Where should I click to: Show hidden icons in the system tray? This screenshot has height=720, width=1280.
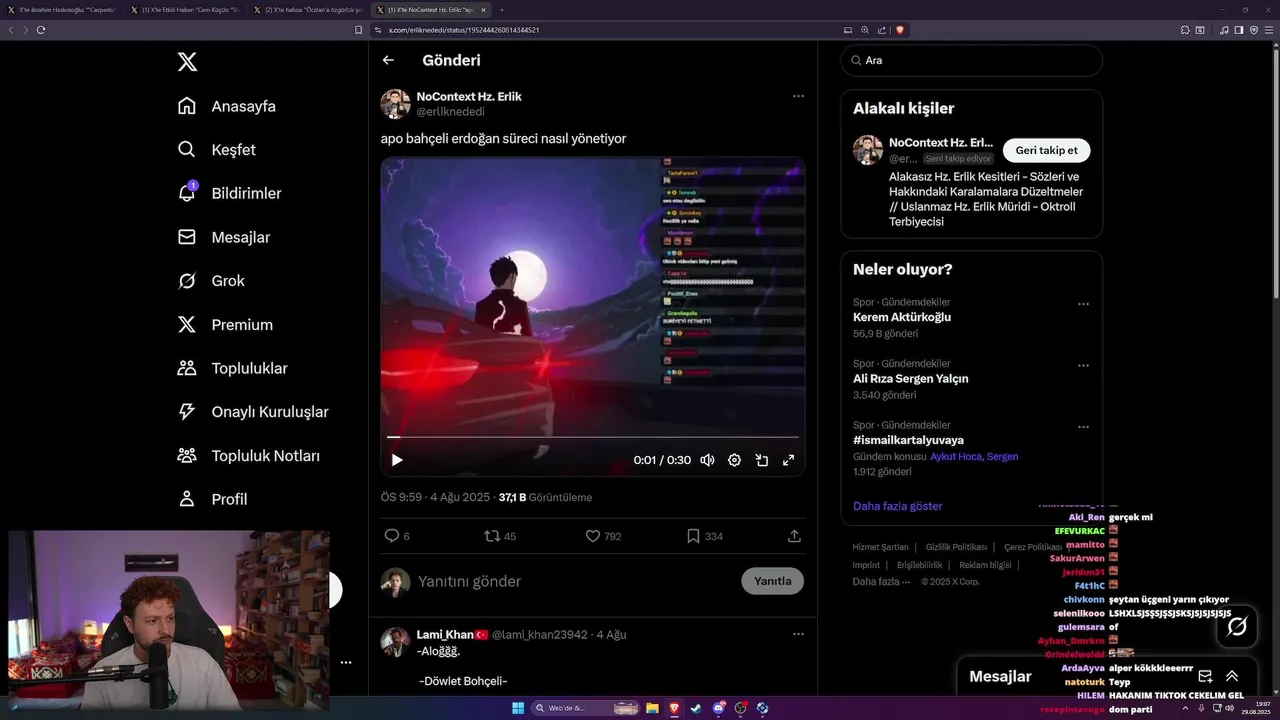point(1185,708)
